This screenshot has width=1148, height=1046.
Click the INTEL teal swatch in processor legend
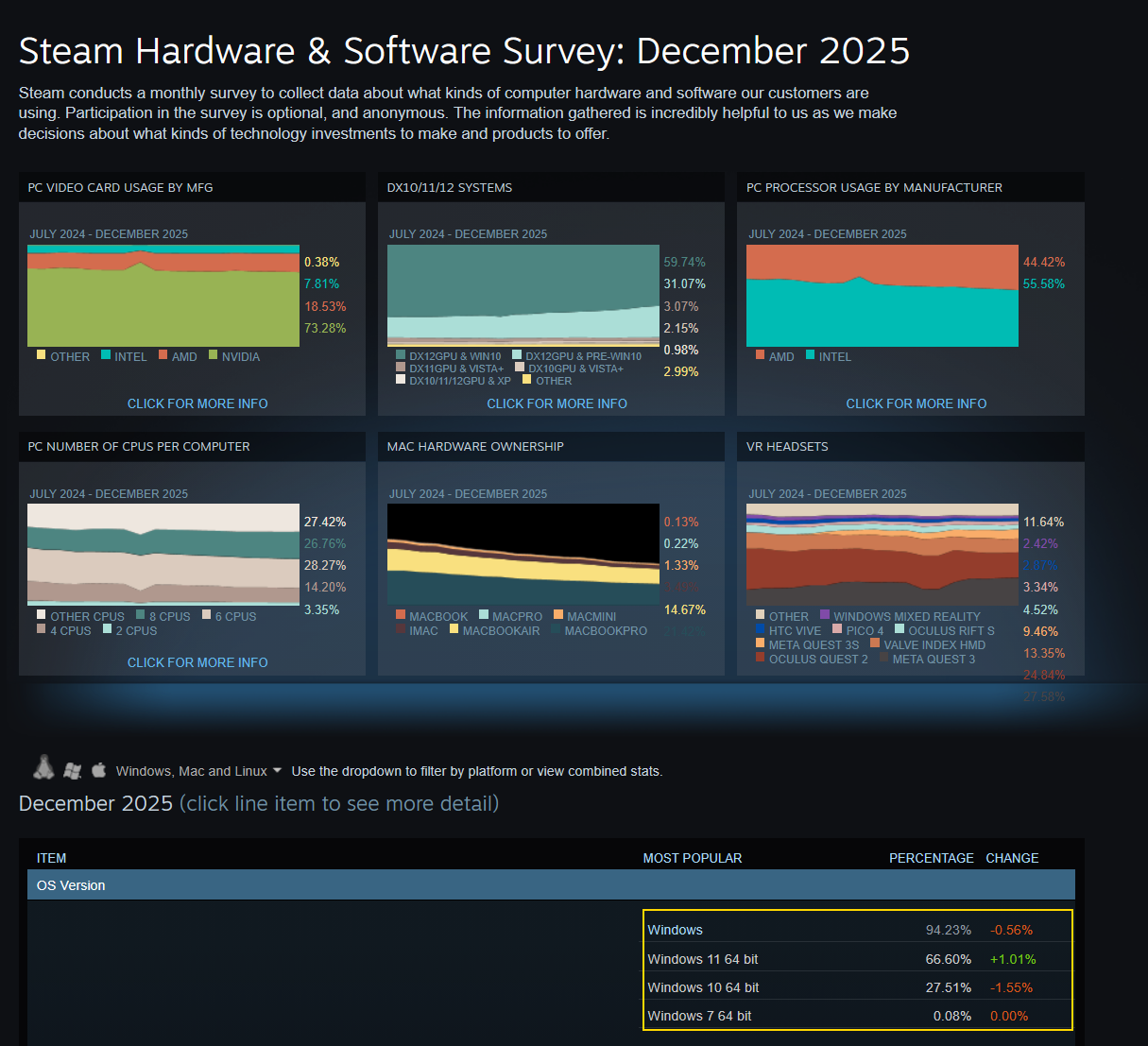click(x=811, y=355)
